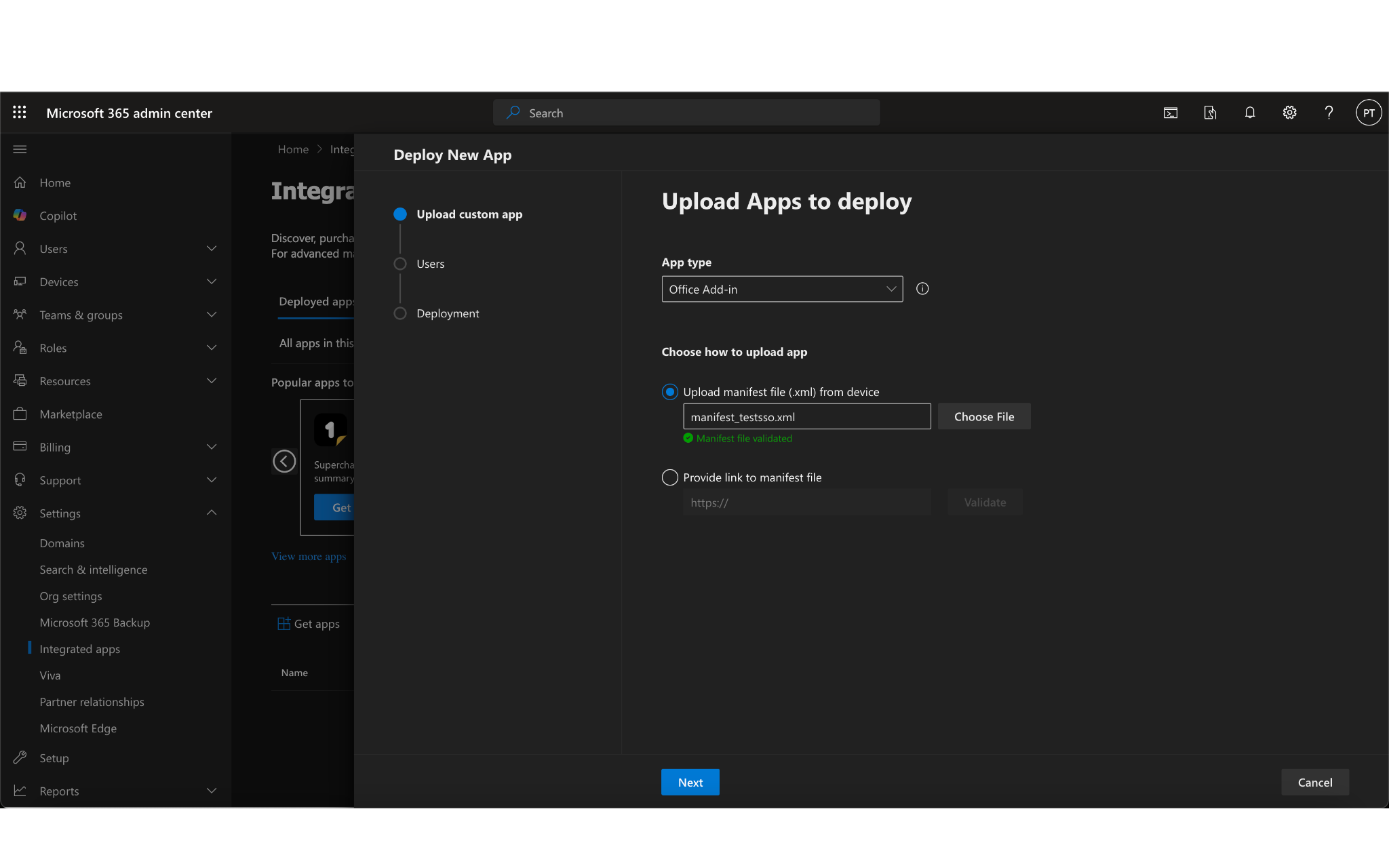Click the Get apps link
1389x868 pixels.
tap(317, 624)
